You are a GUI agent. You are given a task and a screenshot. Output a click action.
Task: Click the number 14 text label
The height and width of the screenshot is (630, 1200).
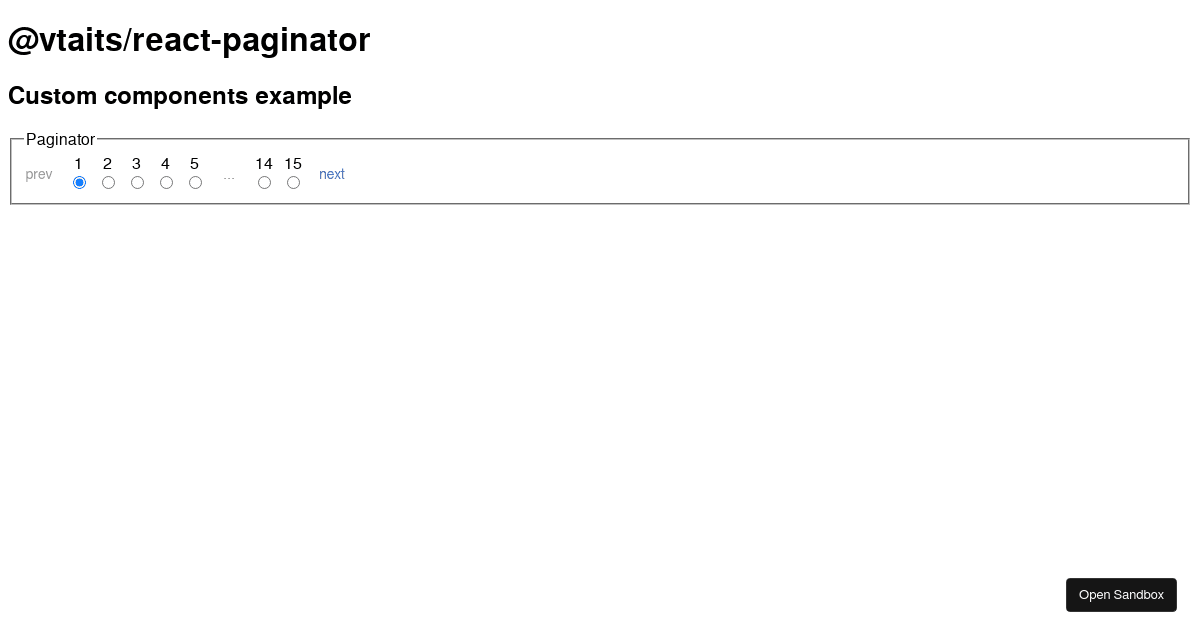coord(264,163)
